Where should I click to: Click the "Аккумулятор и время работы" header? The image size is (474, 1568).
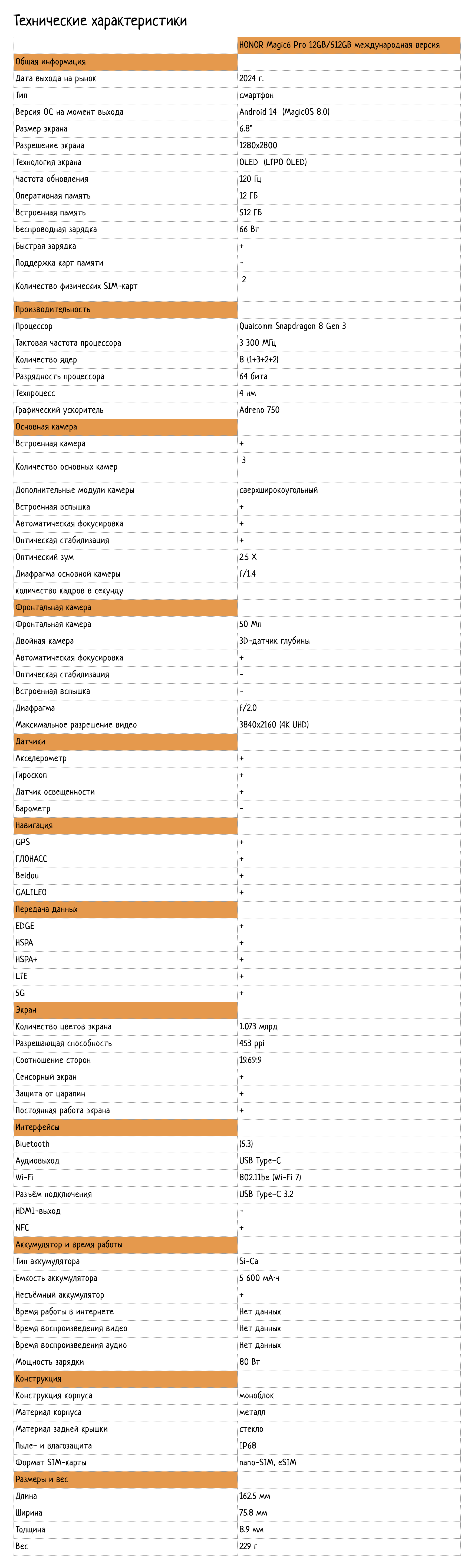point(69,1245)
